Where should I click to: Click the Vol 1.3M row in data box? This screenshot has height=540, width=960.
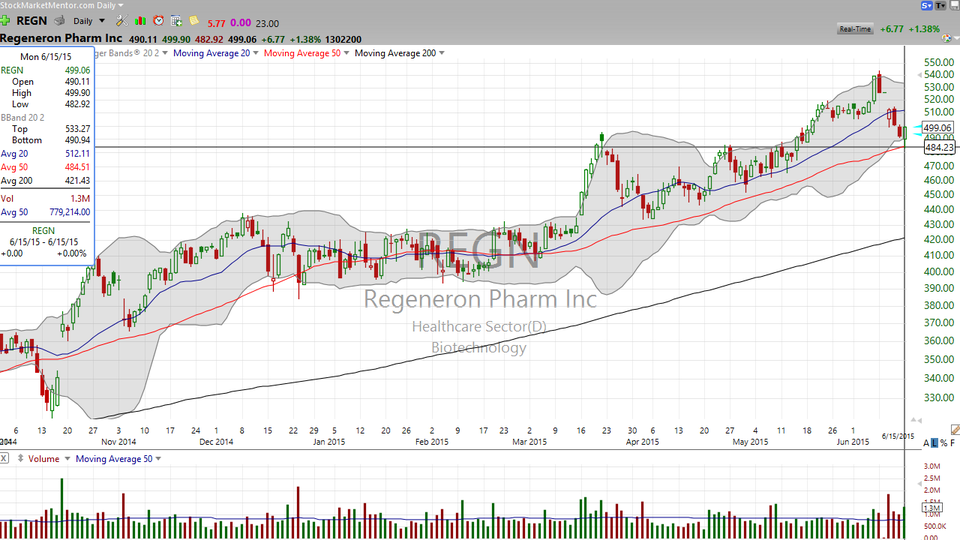(x=46, y=198)
